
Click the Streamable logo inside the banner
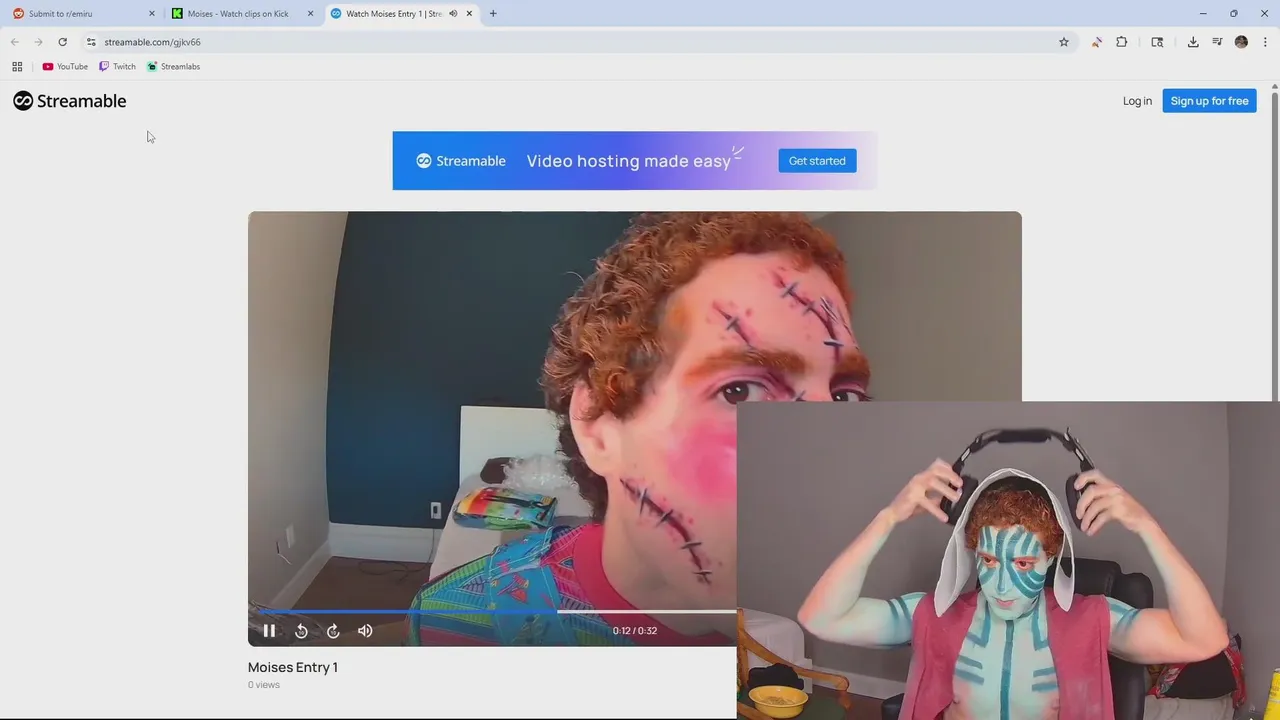tap(461, 161)
